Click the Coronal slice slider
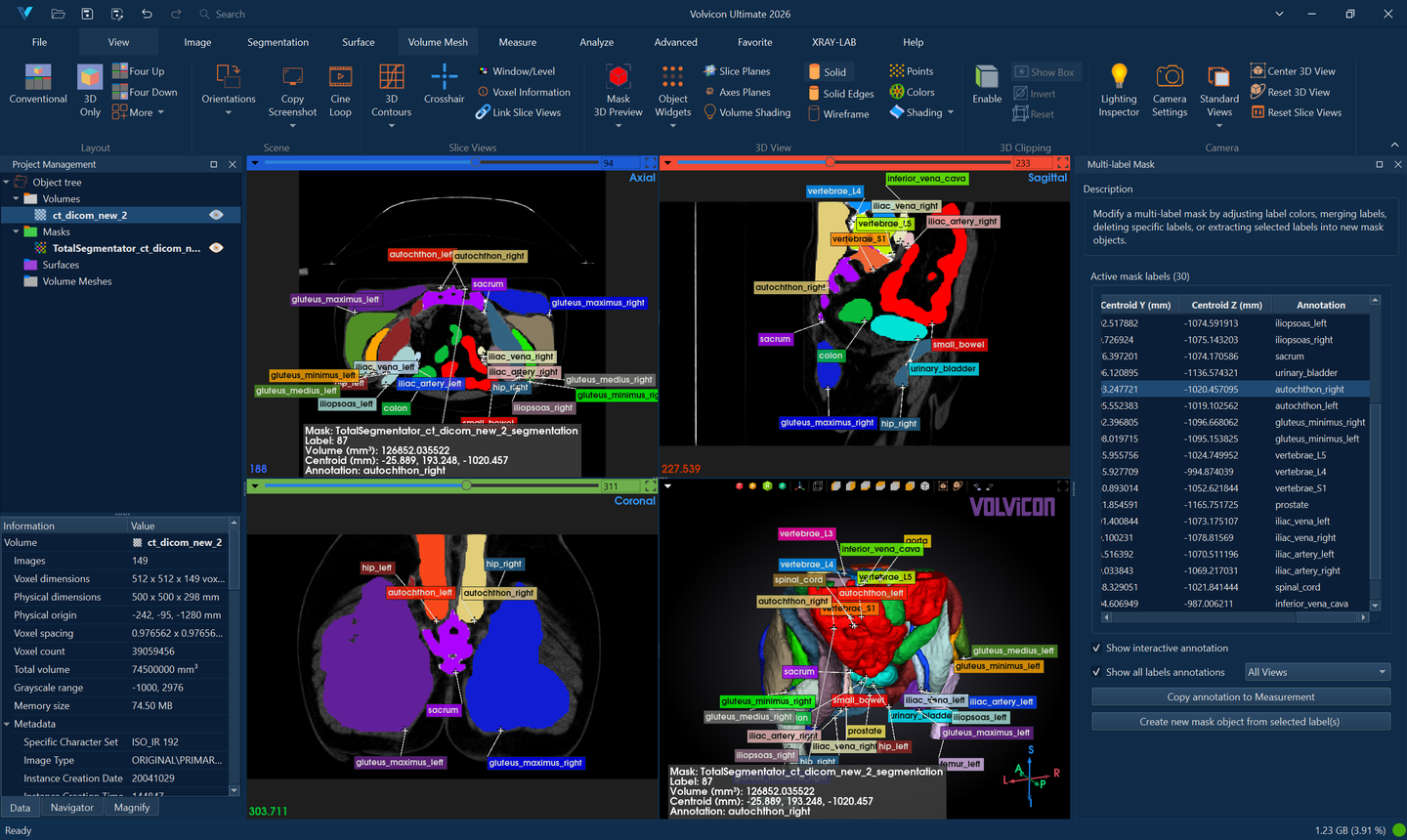The height and width of the screenshot is (840, 1407). tap(431, 485)
